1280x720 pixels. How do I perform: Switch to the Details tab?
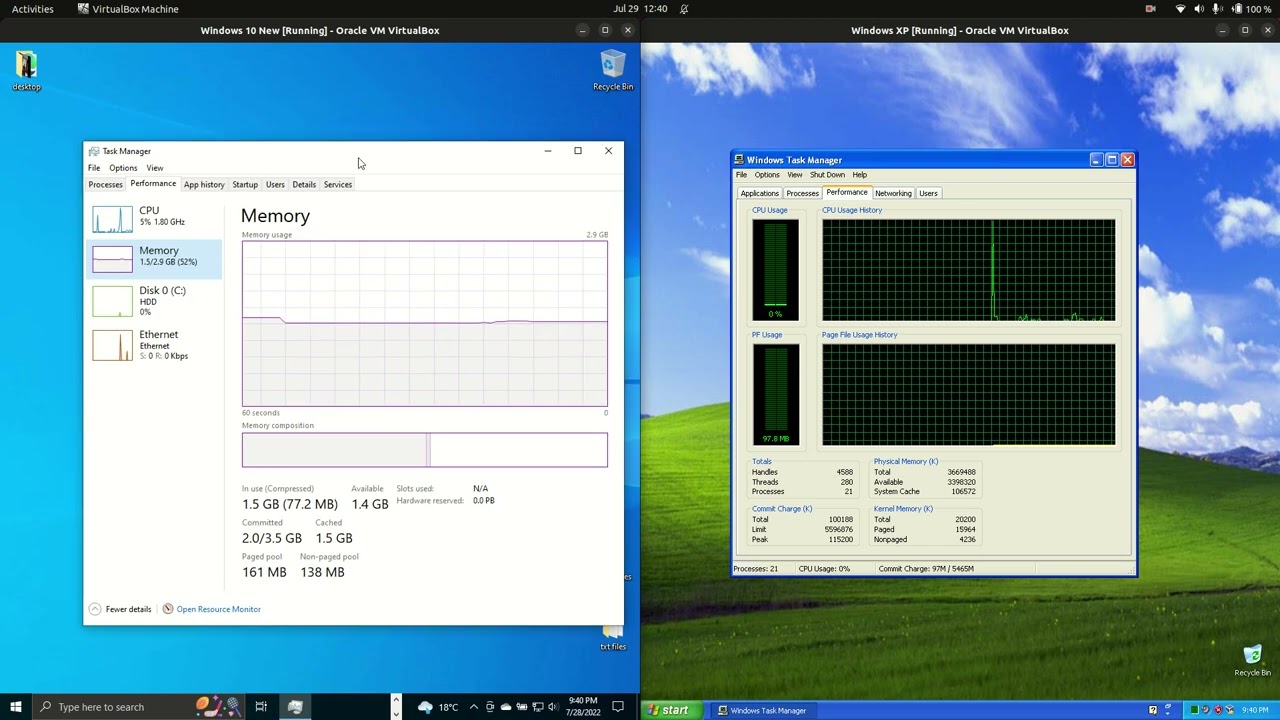pos(304,185)
